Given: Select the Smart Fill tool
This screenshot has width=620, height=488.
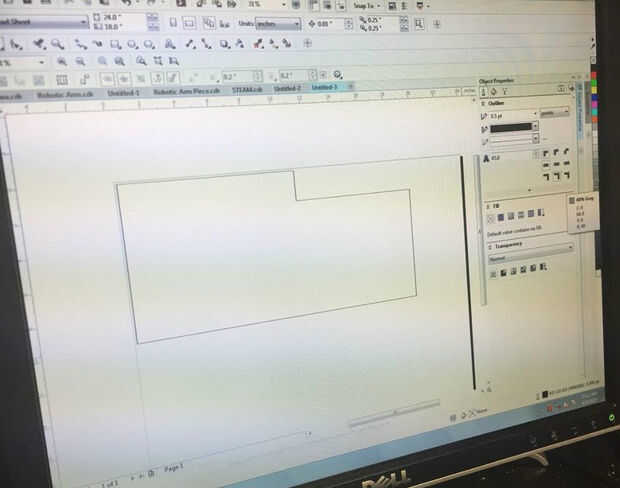Looking at the screenshot, I should [287, 44].
